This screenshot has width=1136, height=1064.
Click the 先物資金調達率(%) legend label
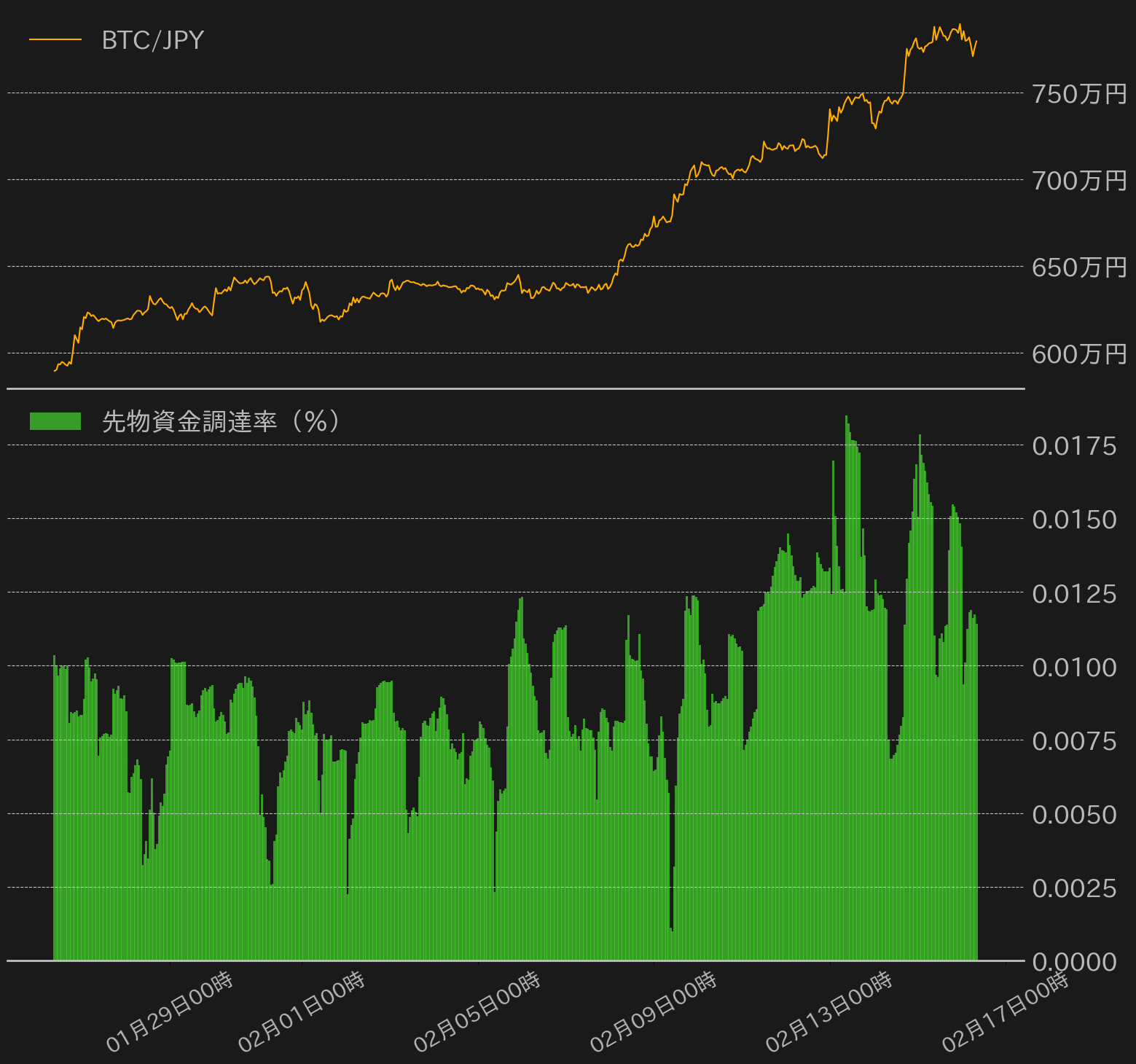pos(222,421)
